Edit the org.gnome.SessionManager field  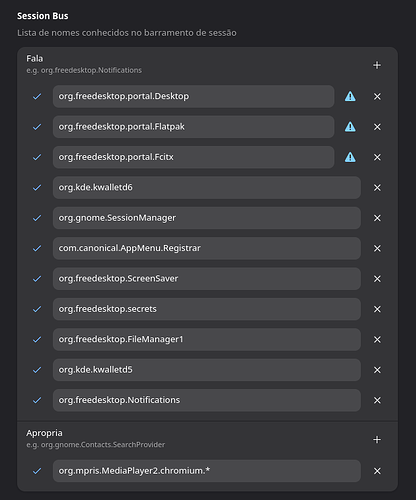tap(207, 218)
